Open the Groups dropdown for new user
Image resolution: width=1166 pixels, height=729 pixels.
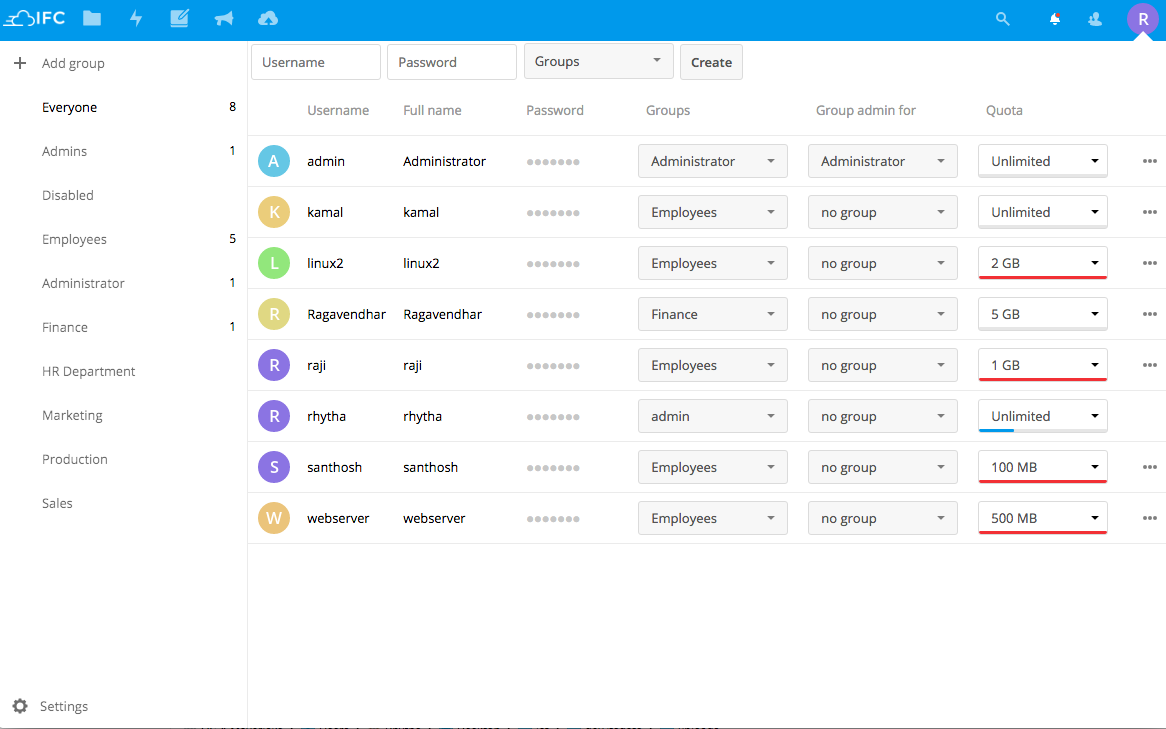[x=599, y=62]
